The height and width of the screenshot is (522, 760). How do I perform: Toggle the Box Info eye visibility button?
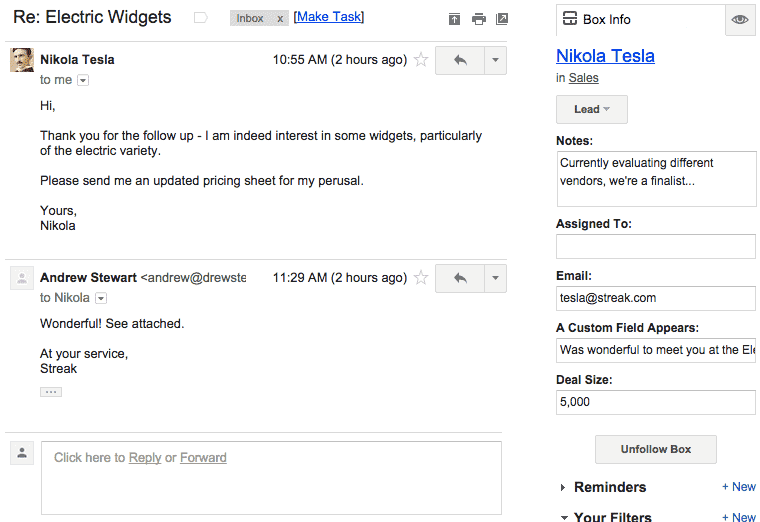tap(741, 19)
